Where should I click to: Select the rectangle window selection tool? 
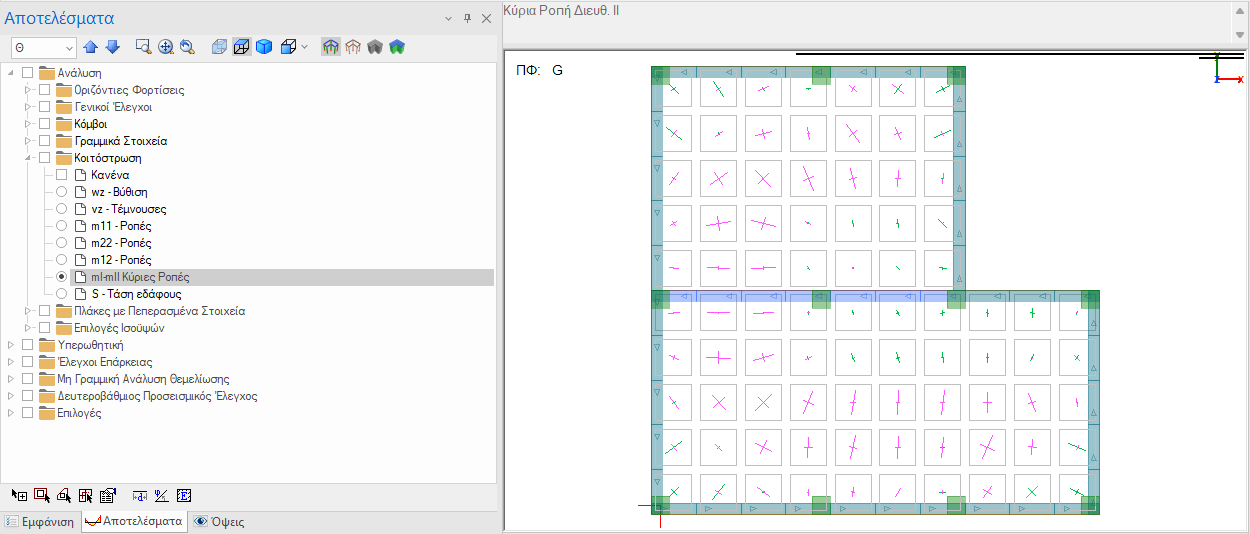pos(42,495)
